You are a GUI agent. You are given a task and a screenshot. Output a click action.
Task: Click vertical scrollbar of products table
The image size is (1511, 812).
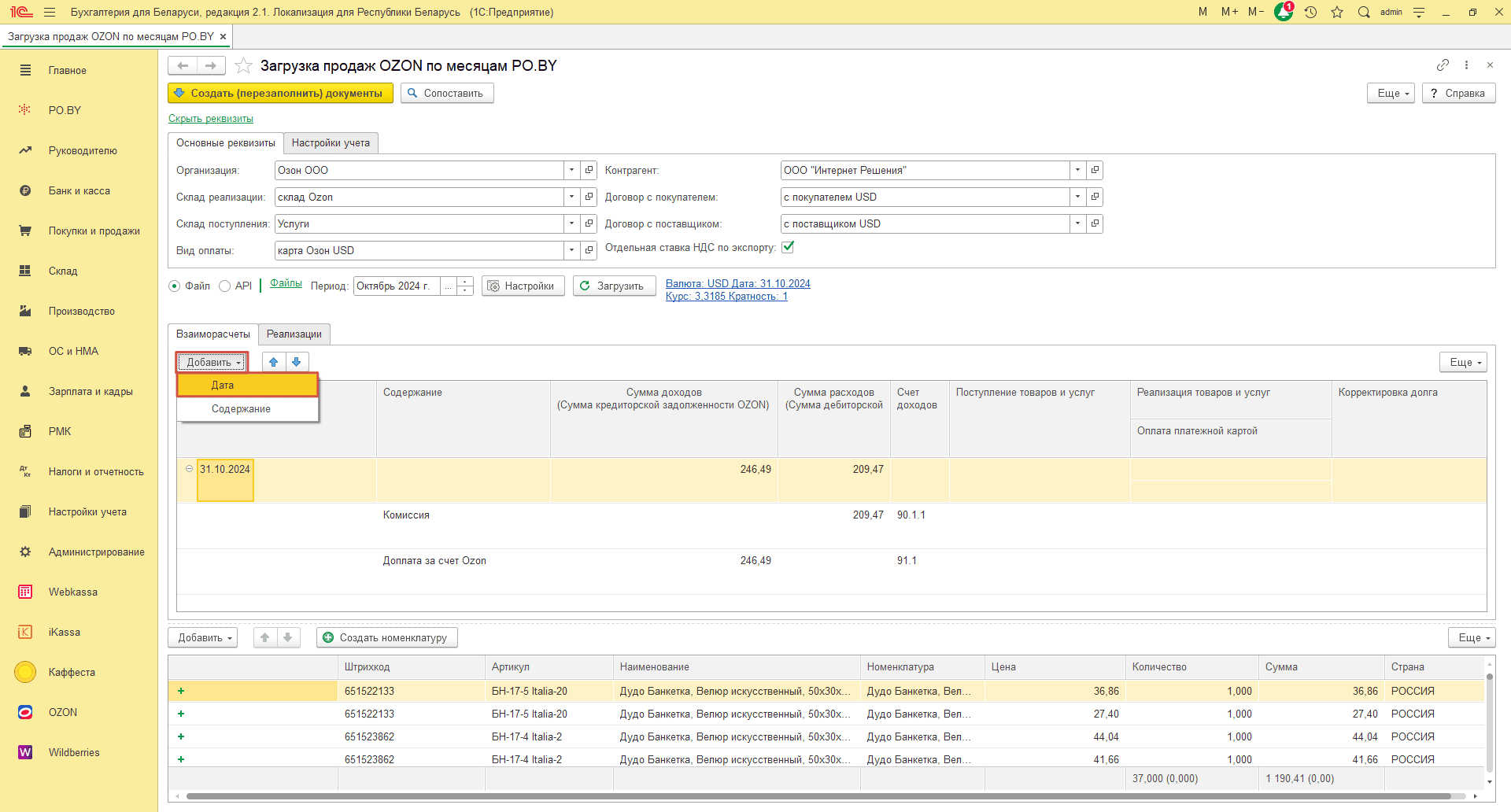(1489, 722)
